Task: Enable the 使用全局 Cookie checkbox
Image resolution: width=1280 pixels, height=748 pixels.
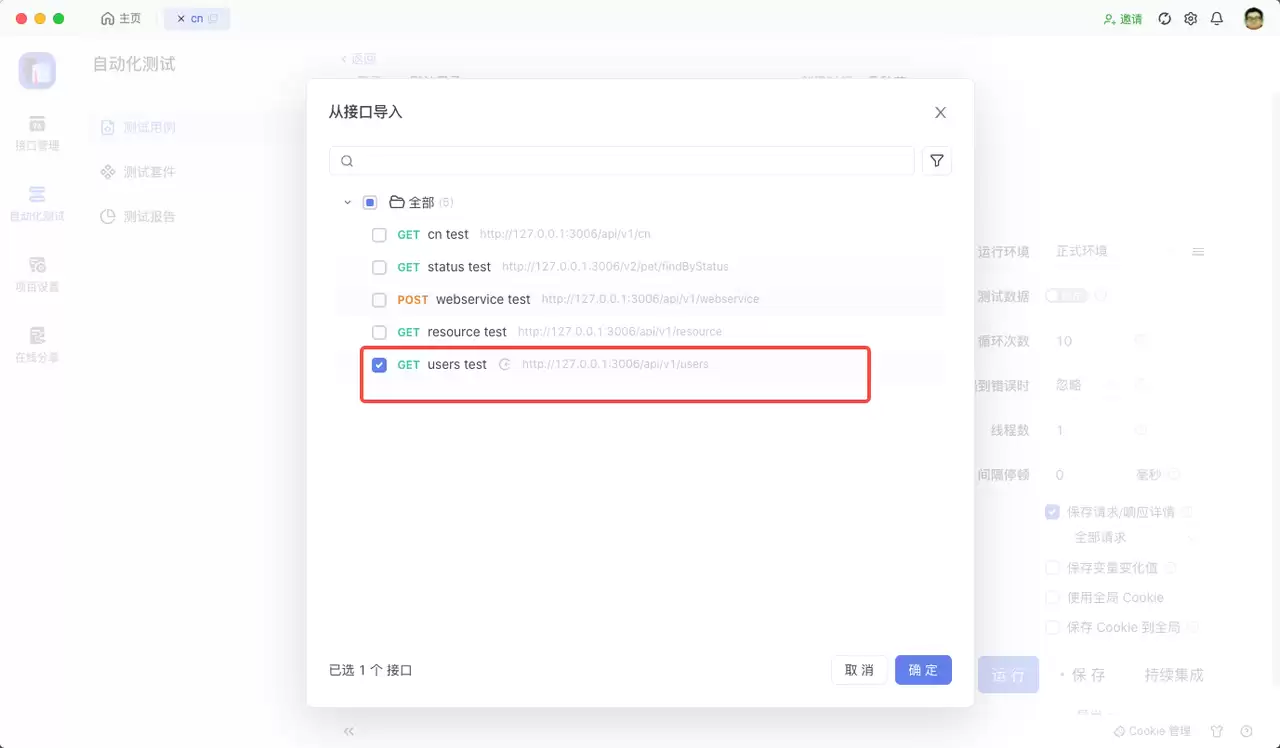Action: pos(1052,598)
